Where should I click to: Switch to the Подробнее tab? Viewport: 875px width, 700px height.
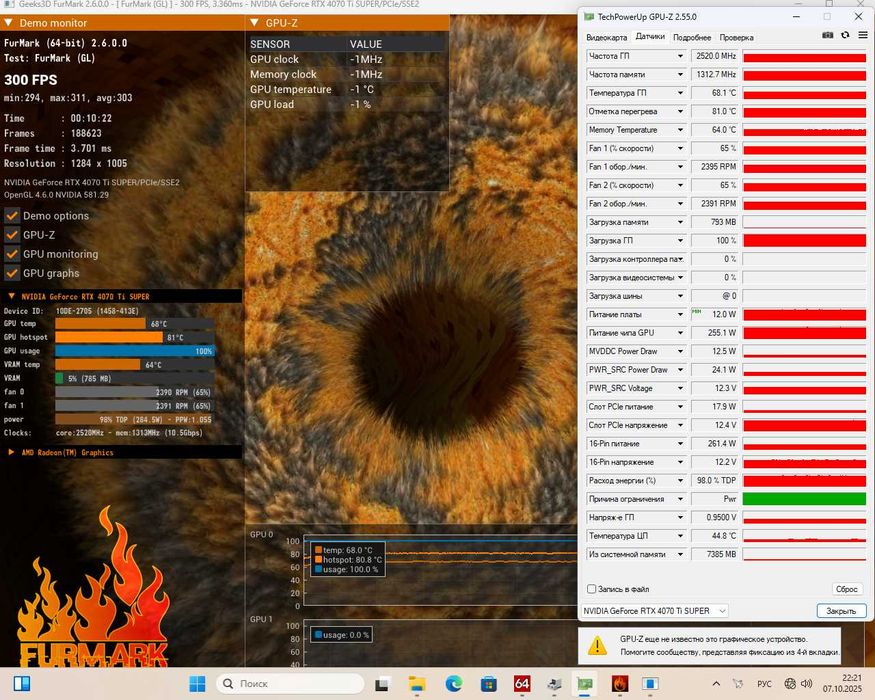(692, 37)
